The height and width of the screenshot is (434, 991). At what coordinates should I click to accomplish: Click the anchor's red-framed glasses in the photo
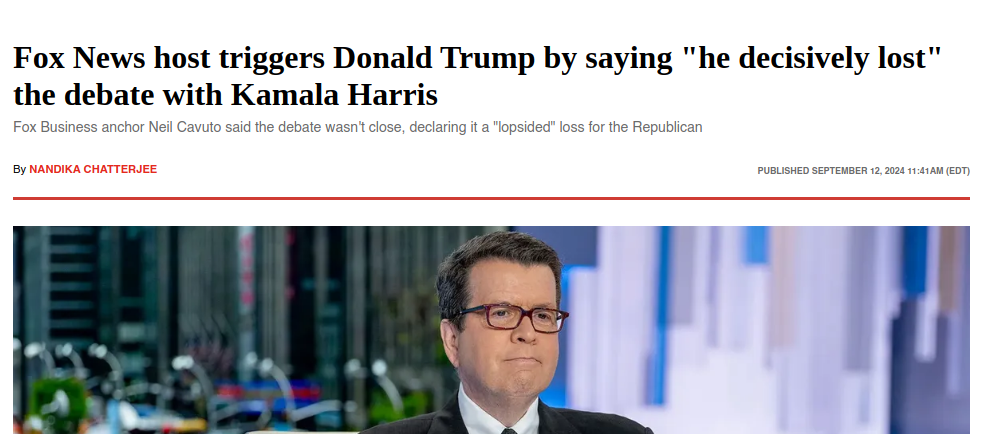[513, 317]
